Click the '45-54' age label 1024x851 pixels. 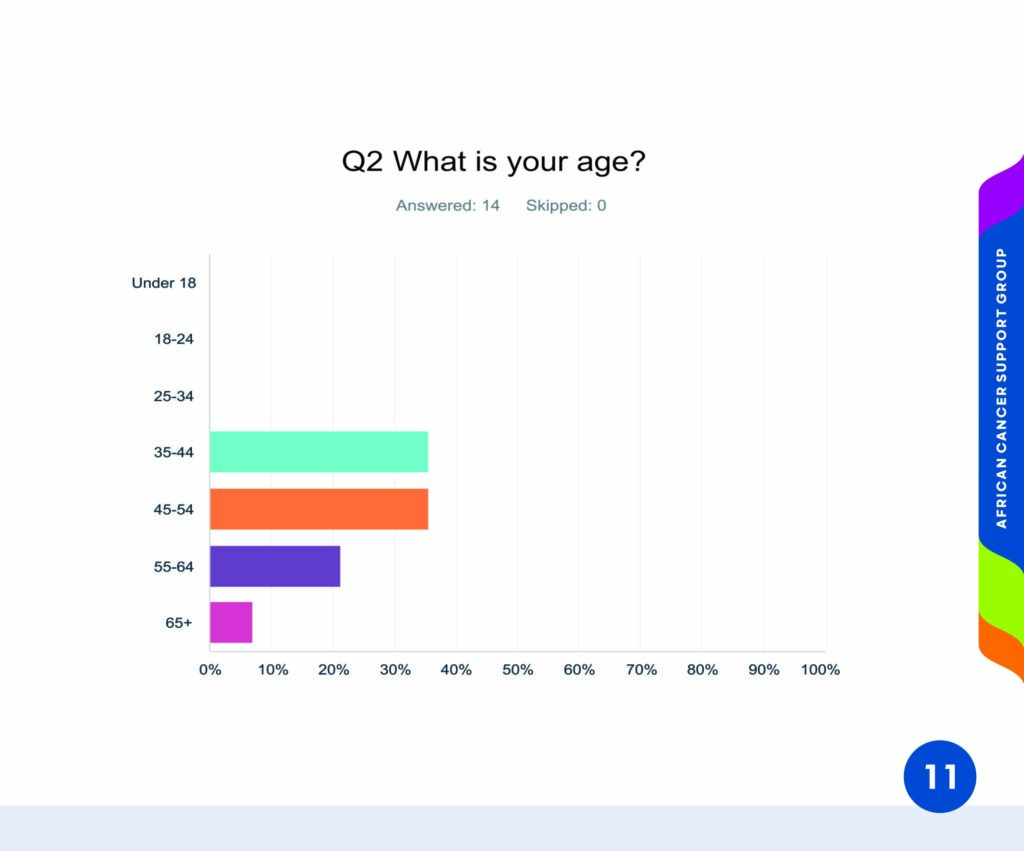[x=174, y=509]
